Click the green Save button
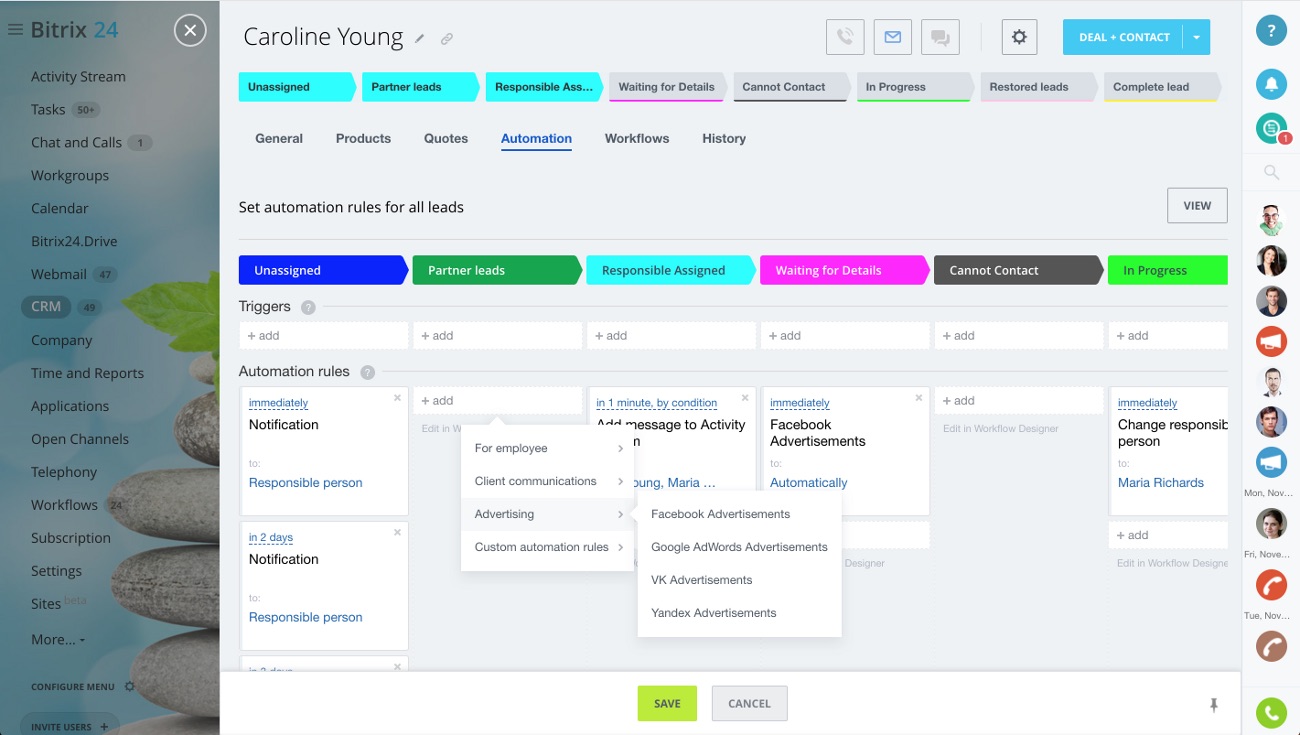1300x735 pixels. [x=667, y=703]
